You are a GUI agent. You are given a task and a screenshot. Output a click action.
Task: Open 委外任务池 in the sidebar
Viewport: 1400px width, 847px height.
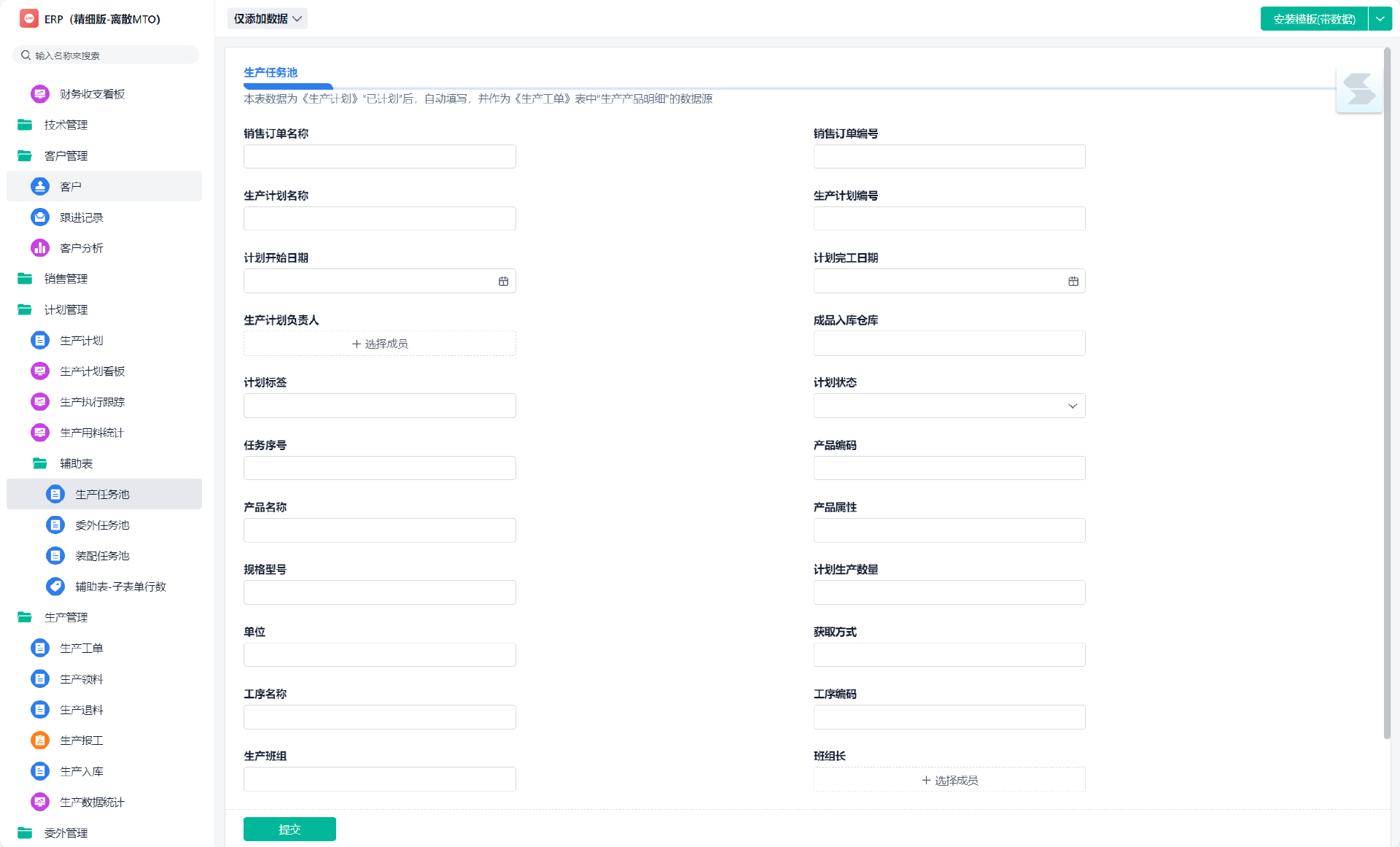102,525
